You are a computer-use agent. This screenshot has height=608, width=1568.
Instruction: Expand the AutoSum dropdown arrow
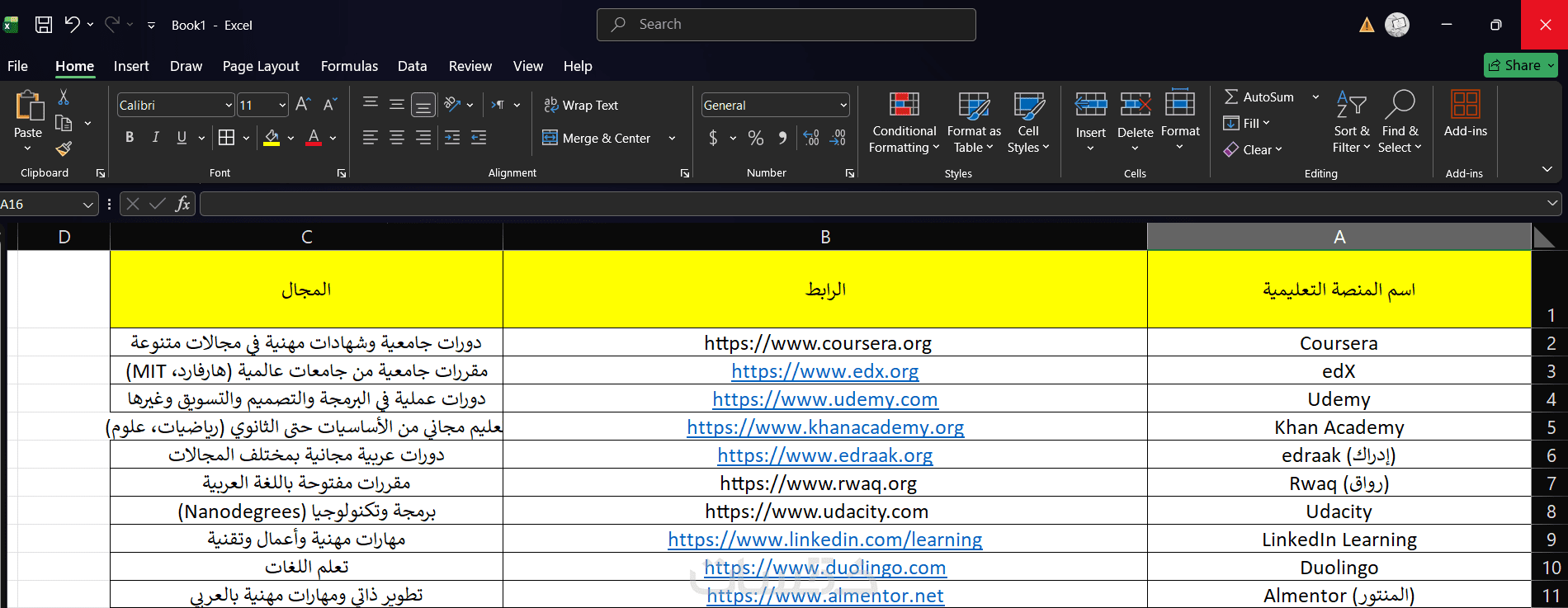click(x=1315, y=97)
